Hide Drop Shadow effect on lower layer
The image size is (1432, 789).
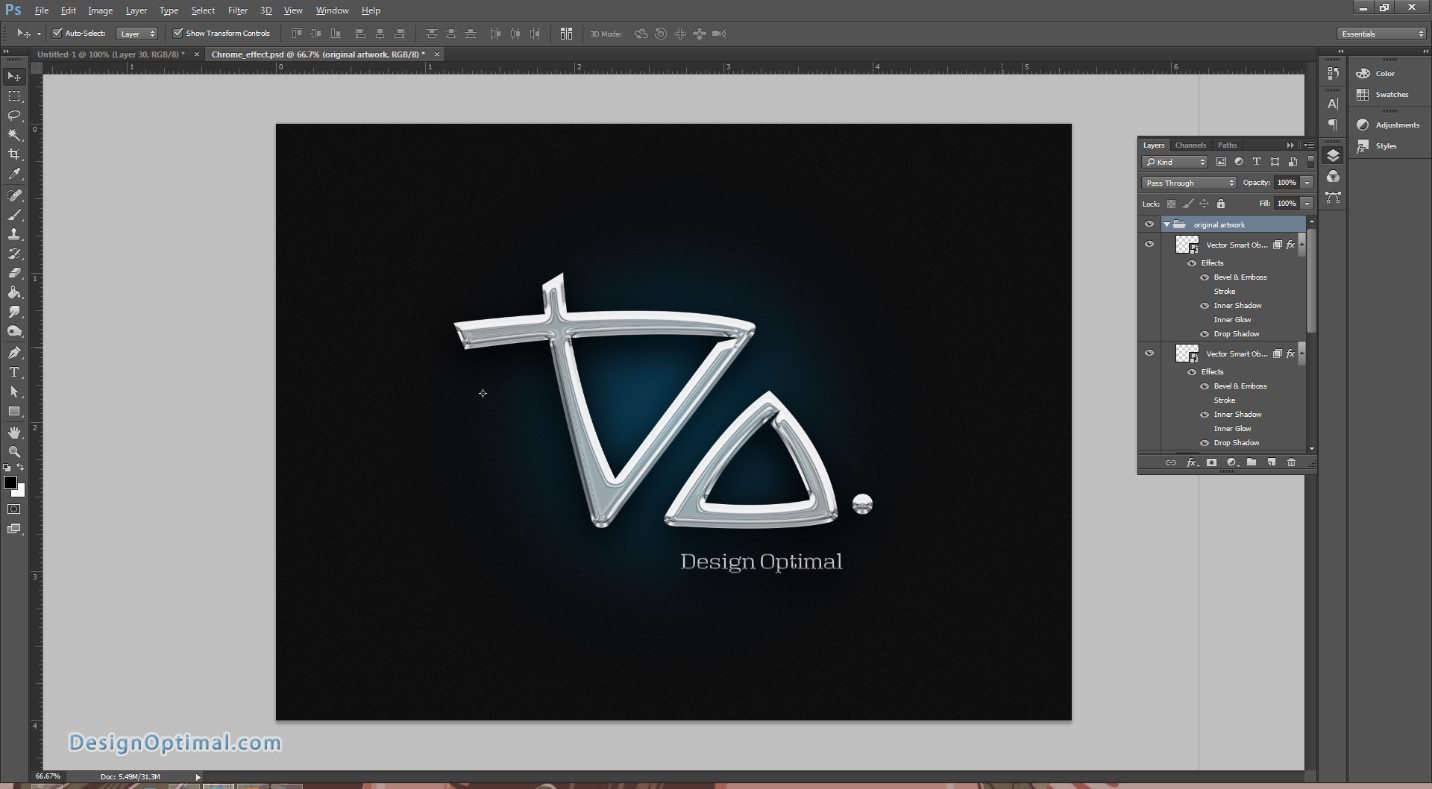point(1204,443)
